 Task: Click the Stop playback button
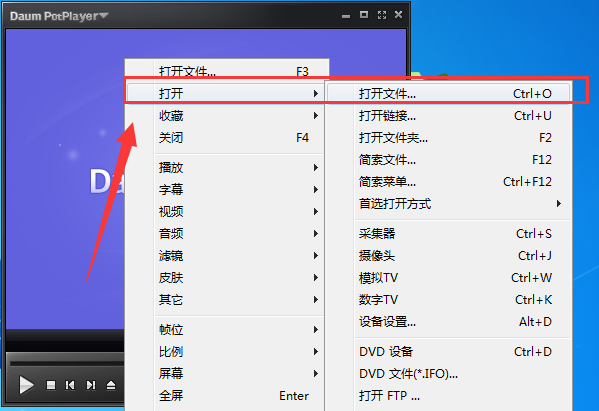click(x=51, y=385)
